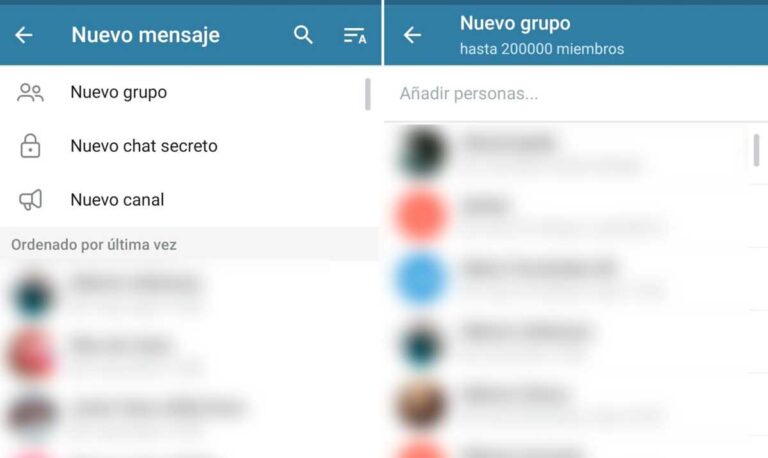Choose the contact with the red avatar
This screenshot has height=458, width=768.
[576, 216]
